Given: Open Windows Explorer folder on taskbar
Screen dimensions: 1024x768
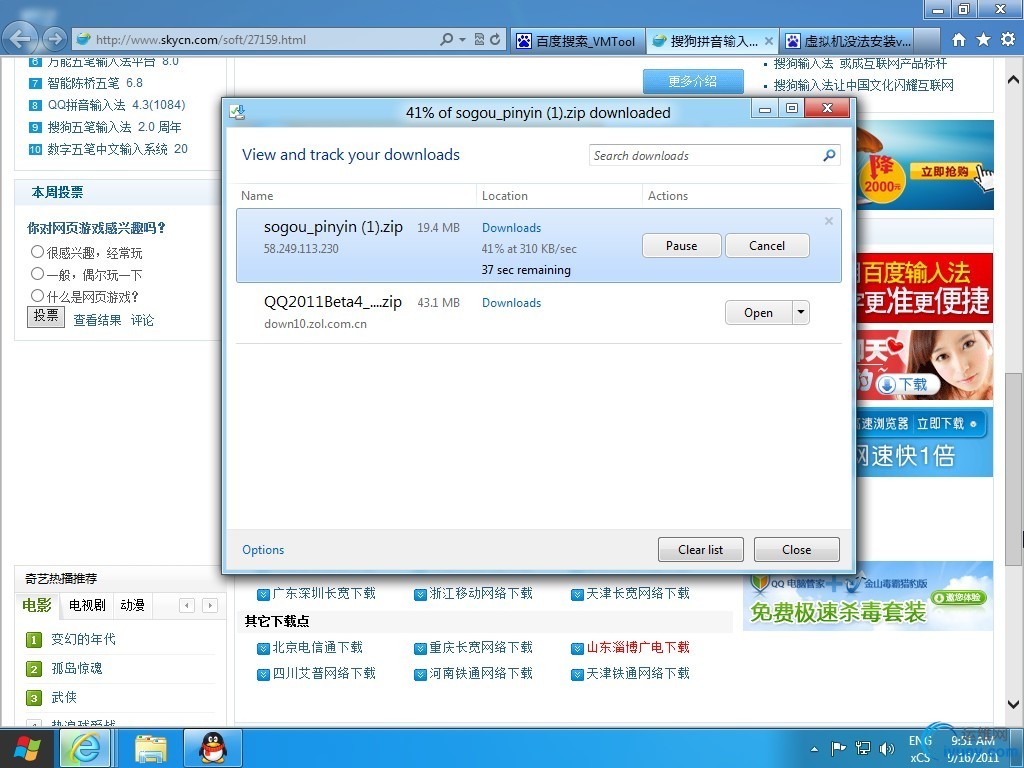Looking at the screenshot, I should pos(151,748).
